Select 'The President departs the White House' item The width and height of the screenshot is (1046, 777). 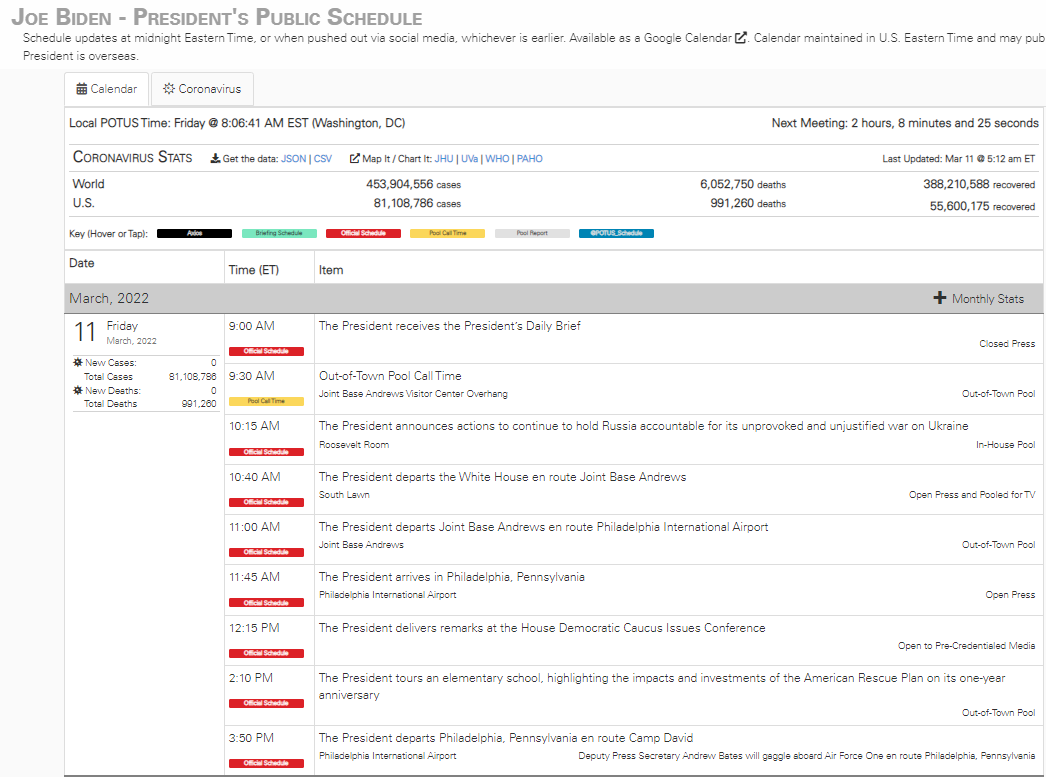tap(502, 477)
